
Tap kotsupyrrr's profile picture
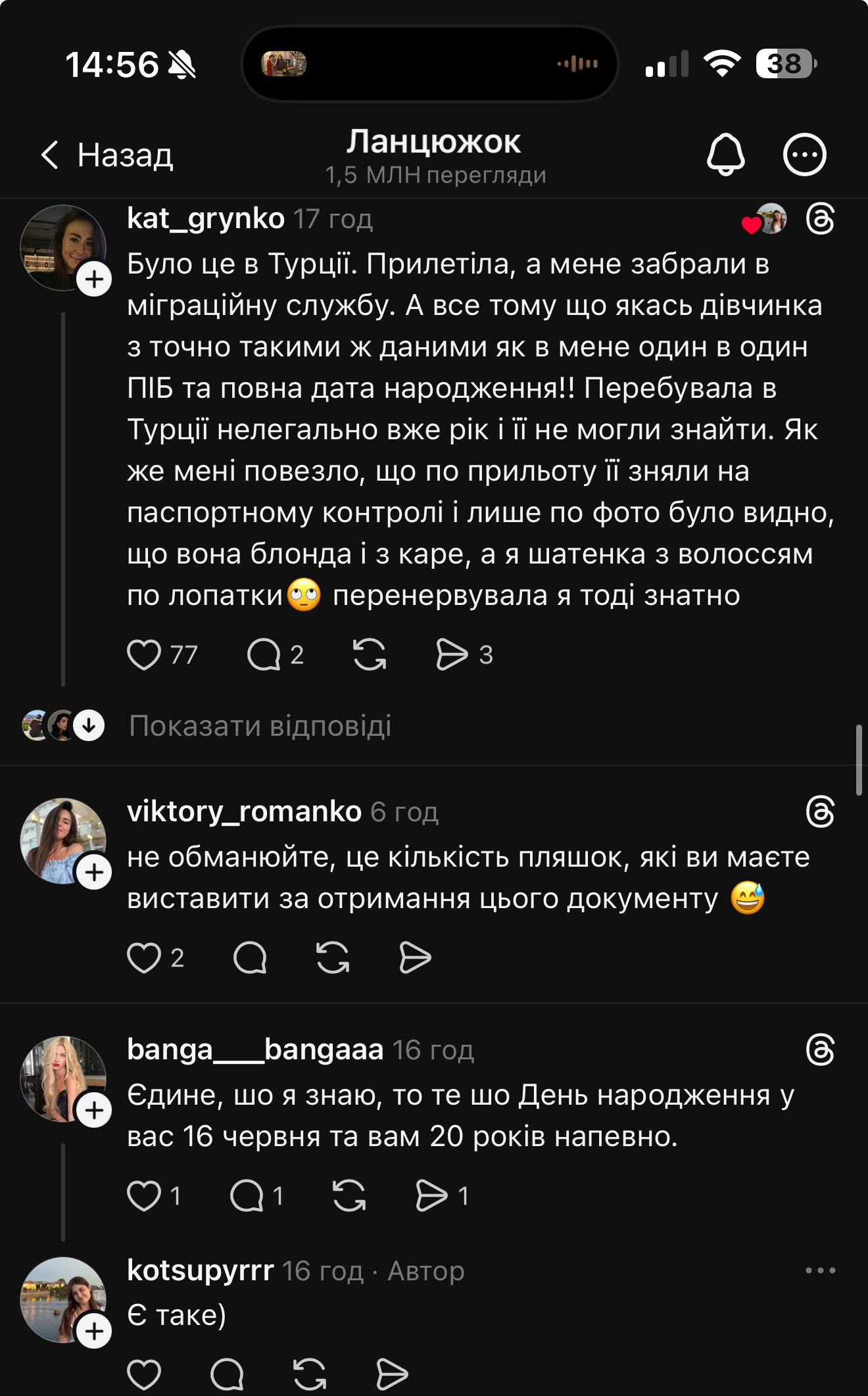click(x=62, y=1300)
